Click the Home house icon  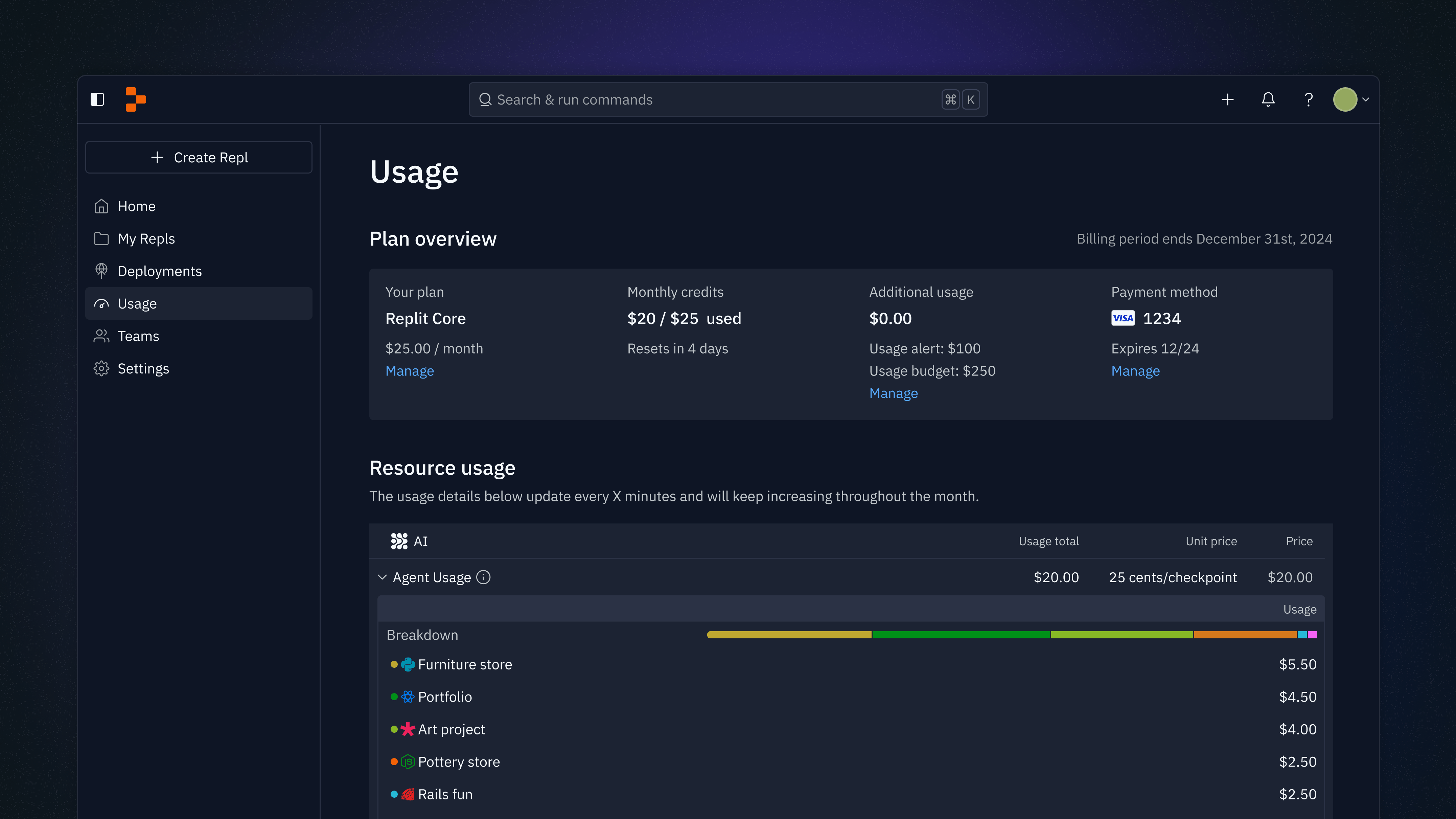click(x=101, y=206)
